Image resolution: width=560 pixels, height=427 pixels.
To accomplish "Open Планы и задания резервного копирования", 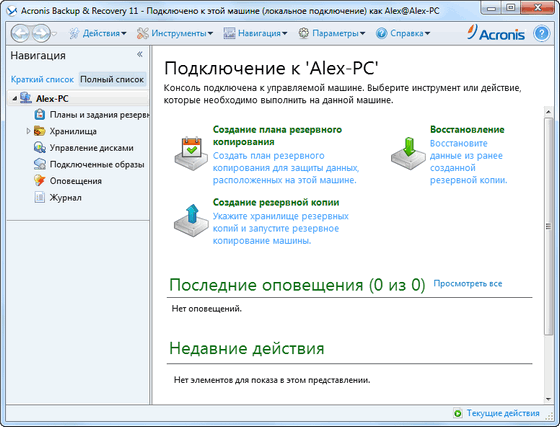I will (x=99, y=115).
